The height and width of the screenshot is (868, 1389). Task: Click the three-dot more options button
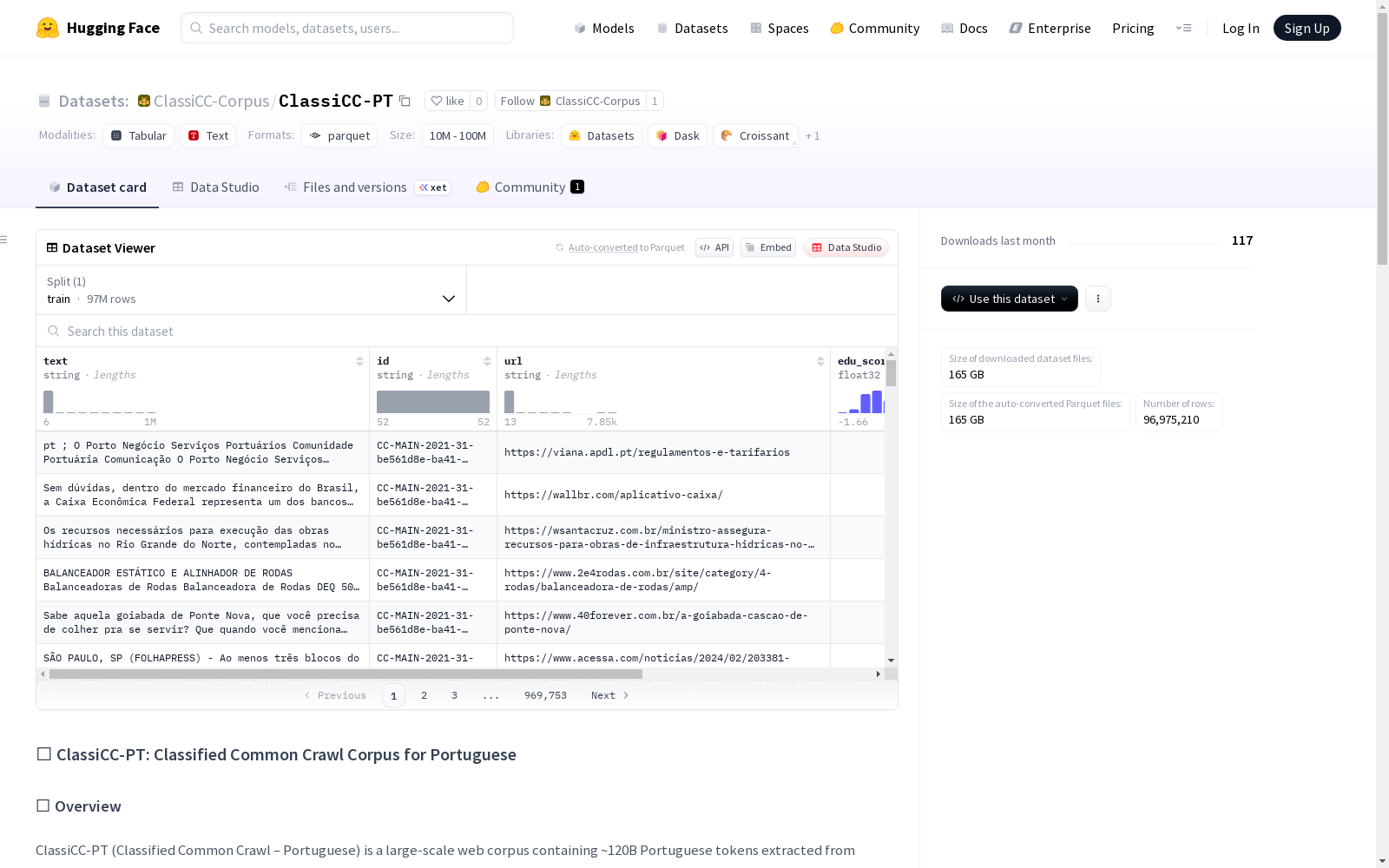pyautogui.click(x=1098, y=299)
